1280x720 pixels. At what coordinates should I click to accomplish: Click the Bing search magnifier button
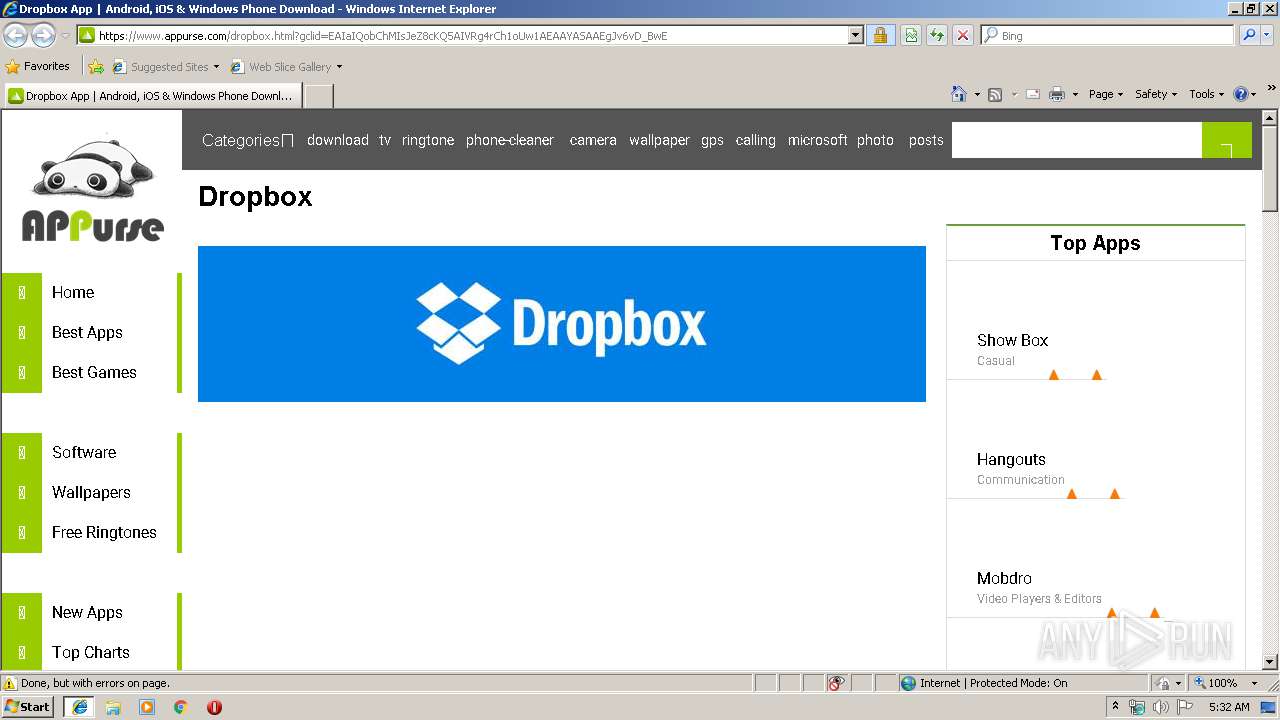(x=1249, y=35)
